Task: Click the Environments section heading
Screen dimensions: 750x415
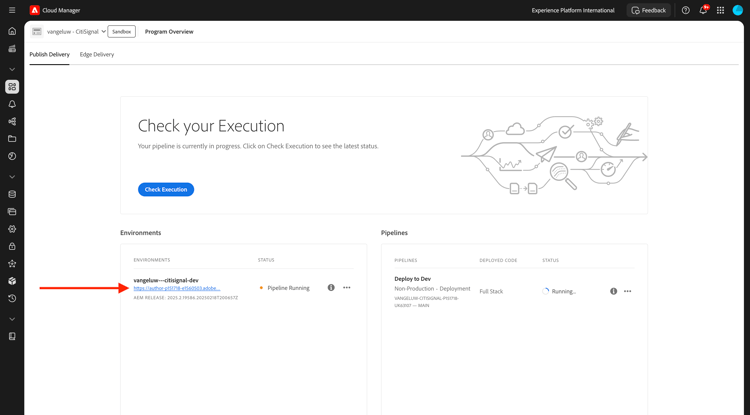Action: [141, 233]
